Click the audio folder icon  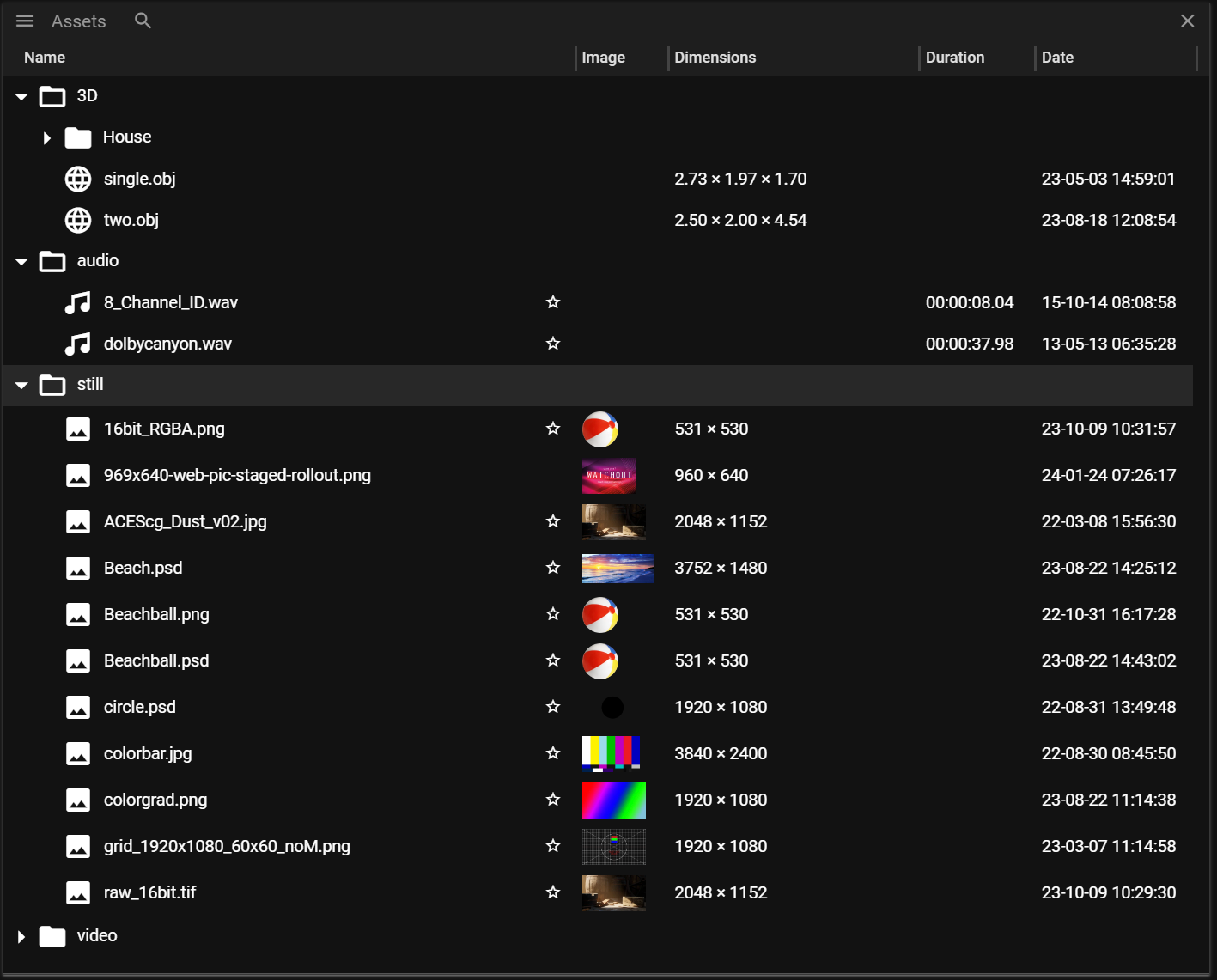coord(52,261)
